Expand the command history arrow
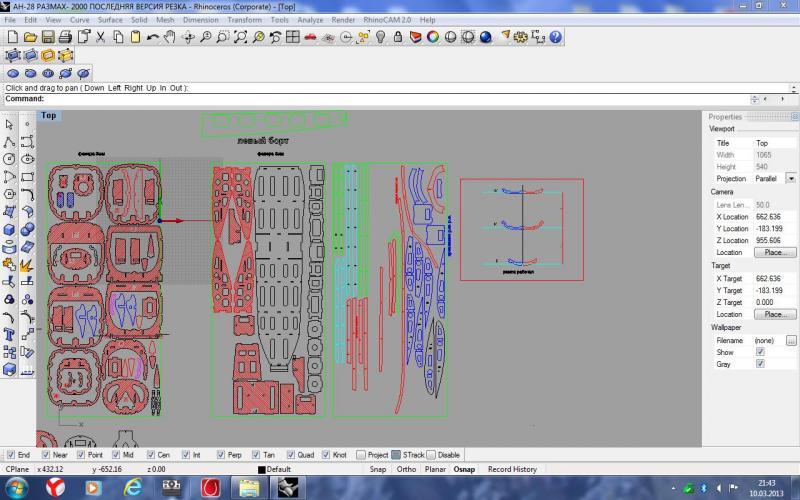Image resolution: width=800 pixels, height=500 pixels. 755,99
